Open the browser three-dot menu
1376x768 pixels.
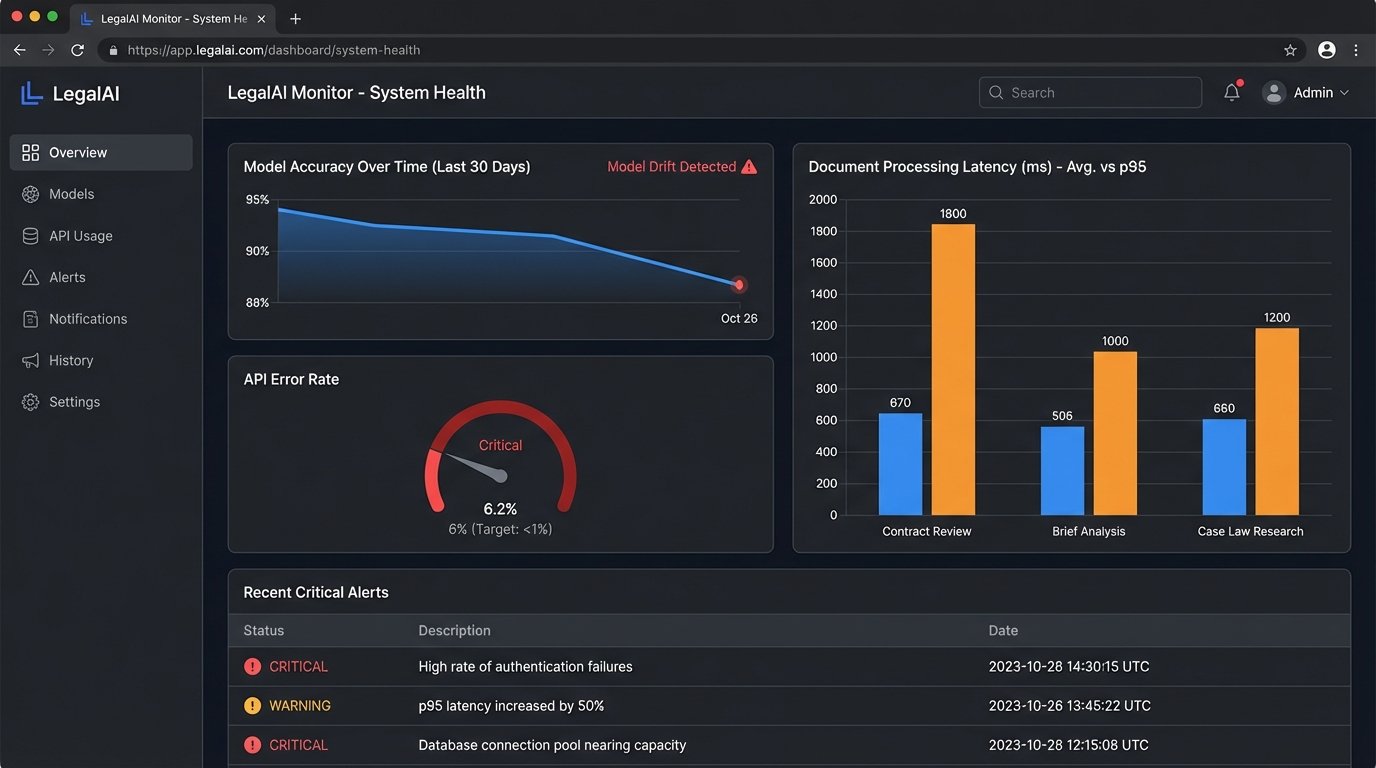click(x=1356, y=50)
